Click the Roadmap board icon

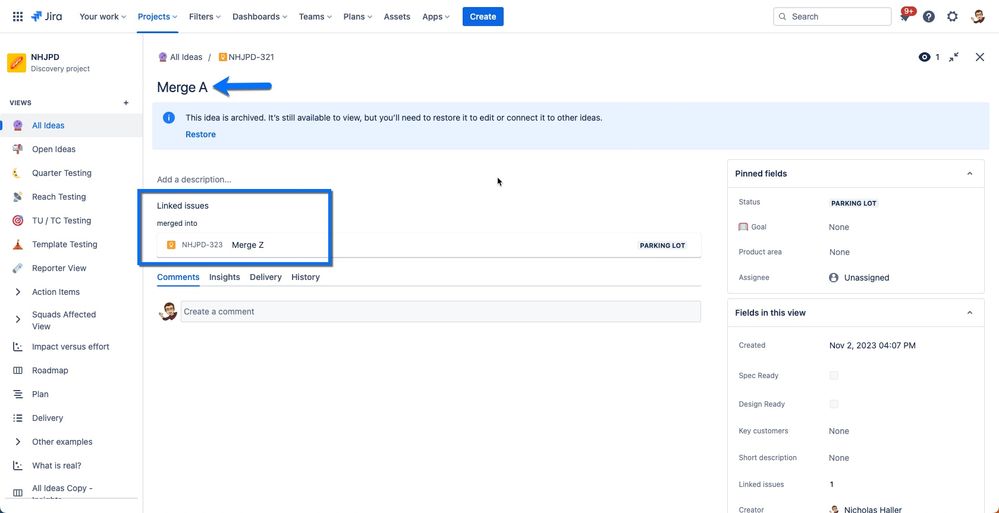[x=18, y=370]
